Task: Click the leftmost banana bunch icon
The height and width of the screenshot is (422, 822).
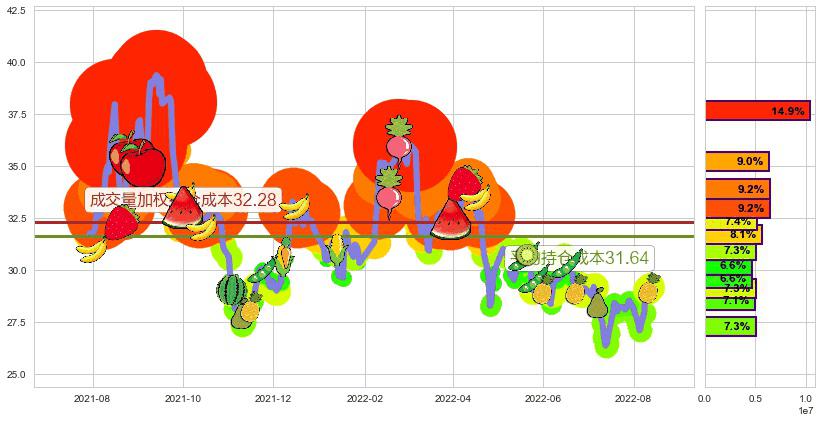Action: point(92,249)
